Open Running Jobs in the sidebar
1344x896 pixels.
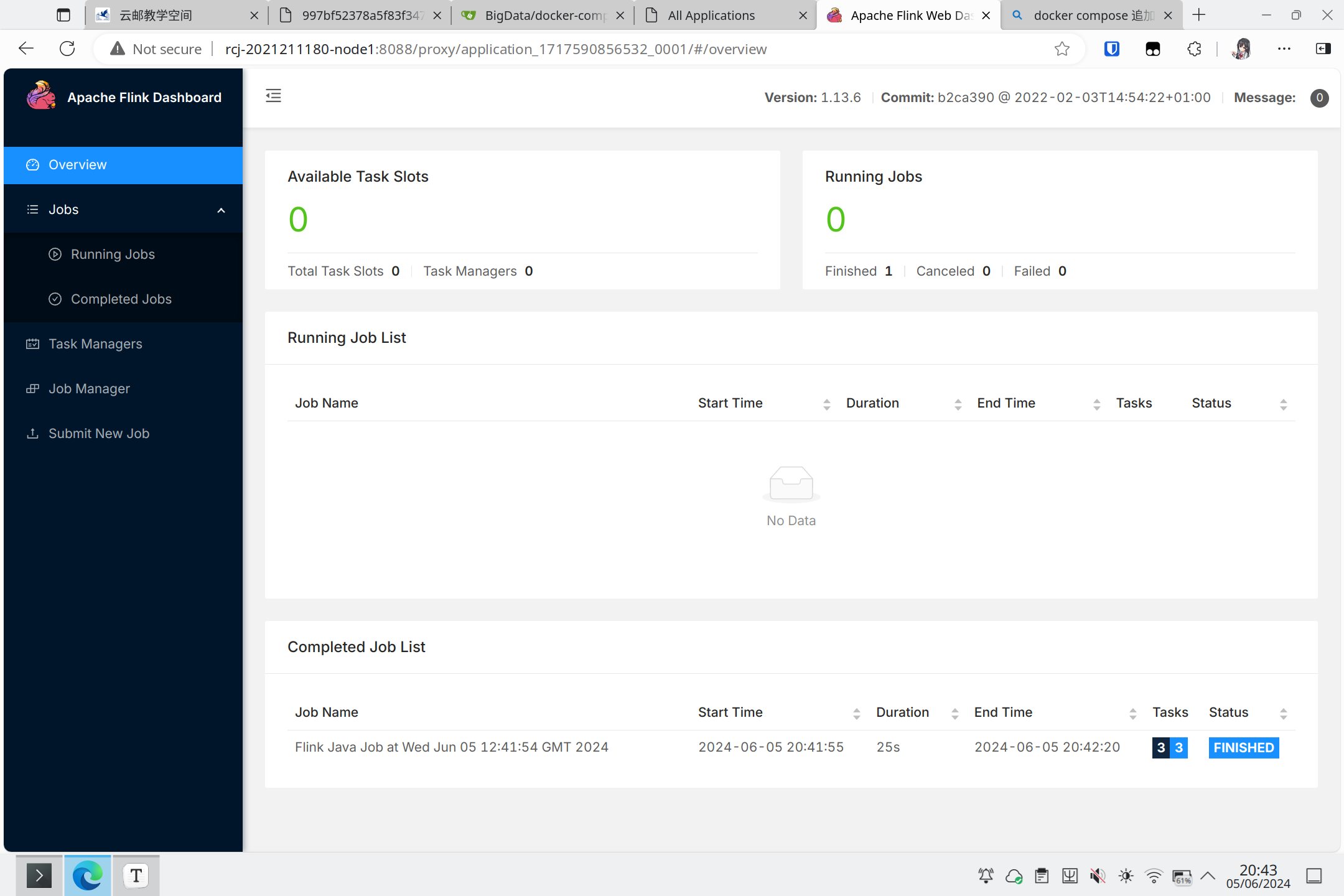(x=123, y=254)
